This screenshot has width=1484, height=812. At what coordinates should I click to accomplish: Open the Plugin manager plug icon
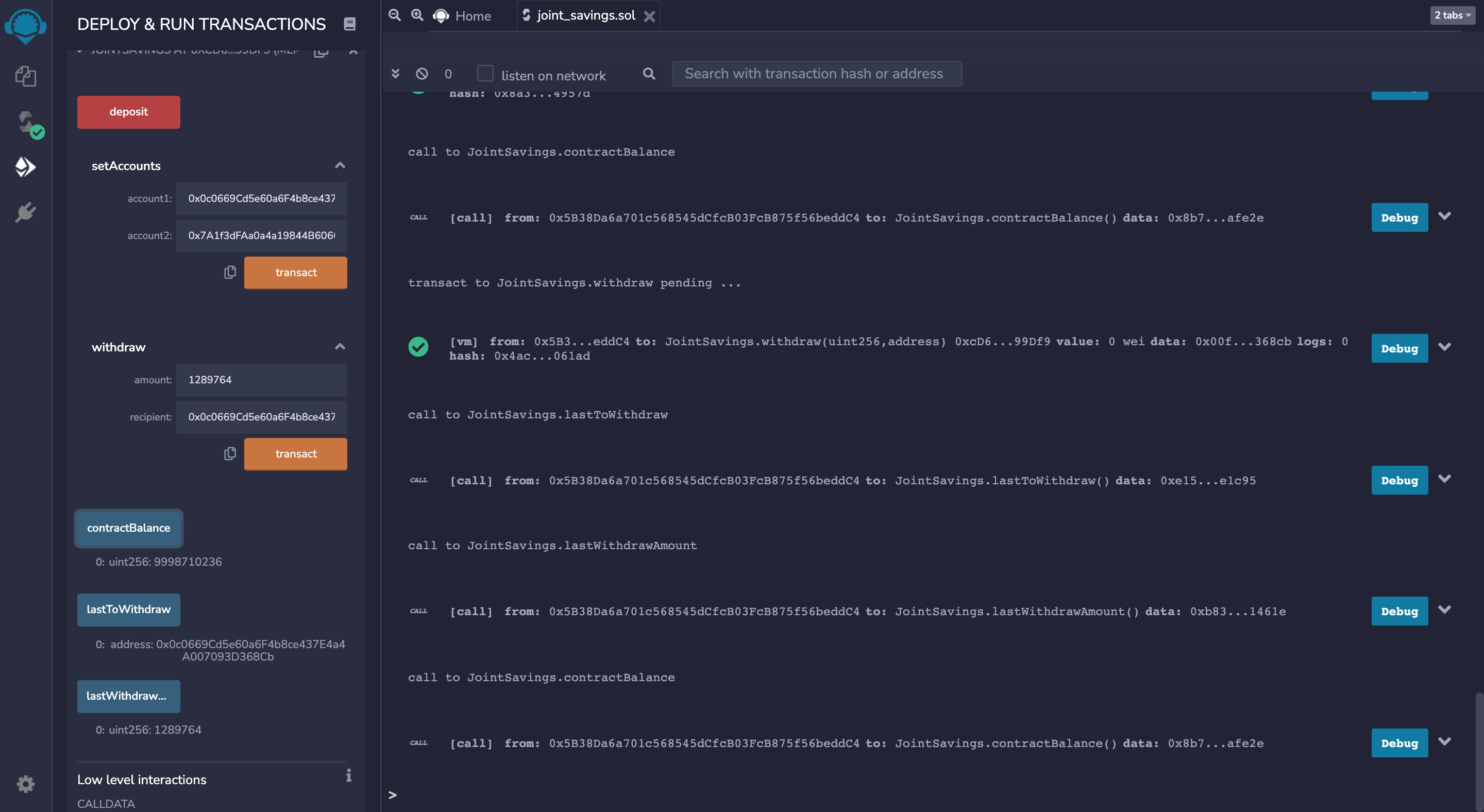[25, 212]
